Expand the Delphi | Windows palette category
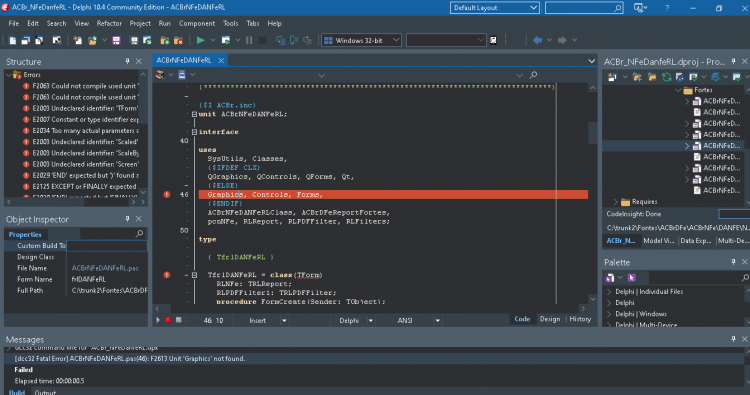 coord(609,314)
